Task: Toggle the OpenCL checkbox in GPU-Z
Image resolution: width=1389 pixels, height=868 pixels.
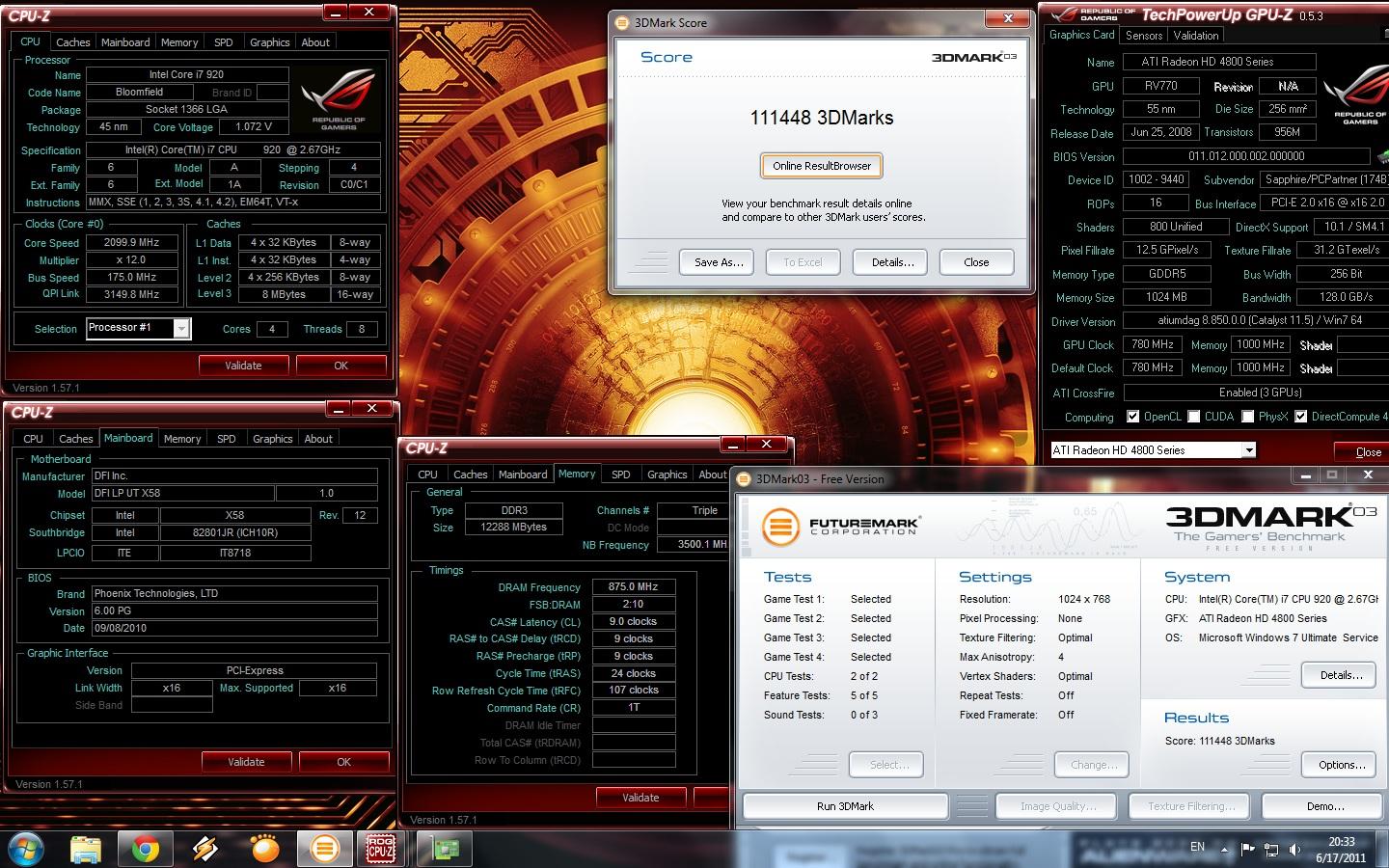Action: [x=1133, y=417]
